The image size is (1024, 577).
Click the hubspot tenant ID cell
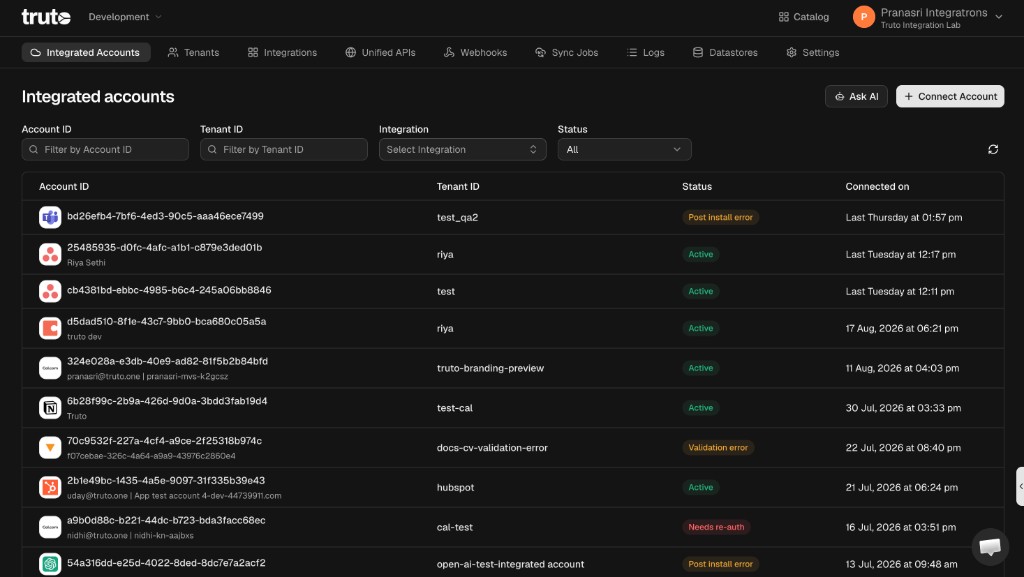(x=455, y=488)
